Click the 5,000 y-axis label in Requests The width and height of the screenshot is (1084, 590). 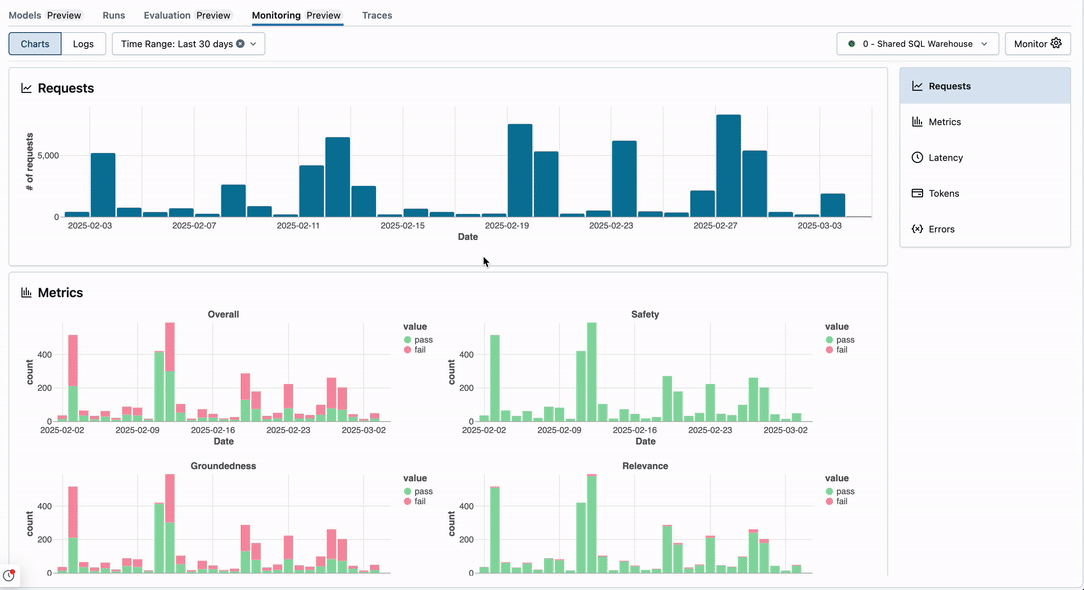pos(48,156)
